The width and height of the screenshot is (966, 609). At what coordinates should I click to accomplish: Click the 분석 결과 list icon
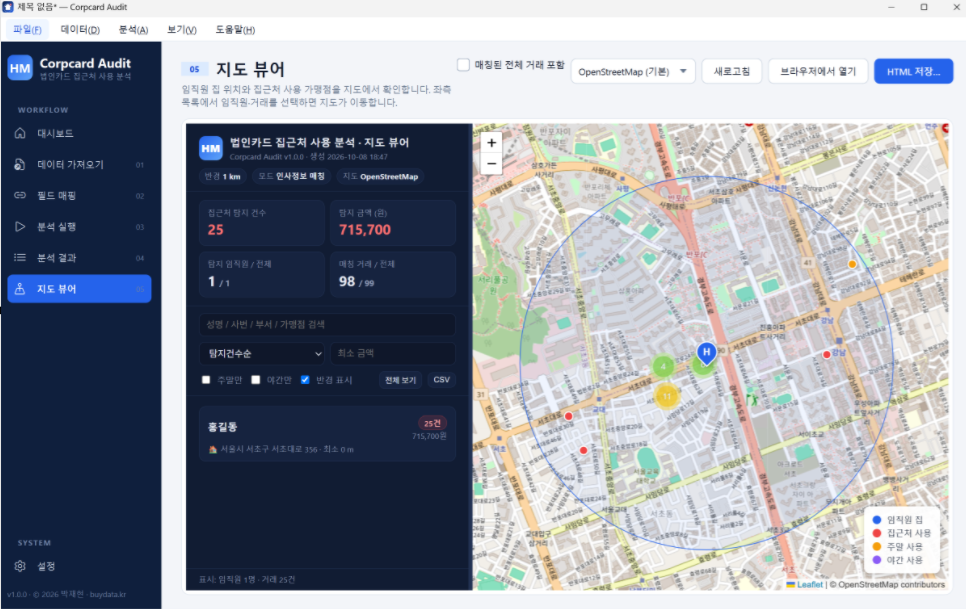point(20,257)
